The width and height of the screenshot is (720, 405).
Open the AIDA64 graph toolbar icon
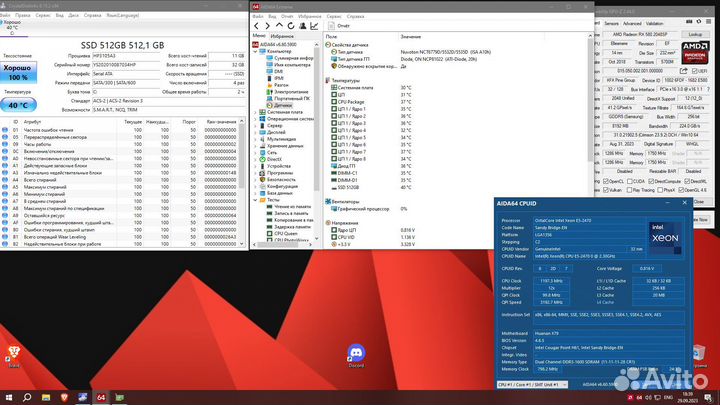(314, 26)
